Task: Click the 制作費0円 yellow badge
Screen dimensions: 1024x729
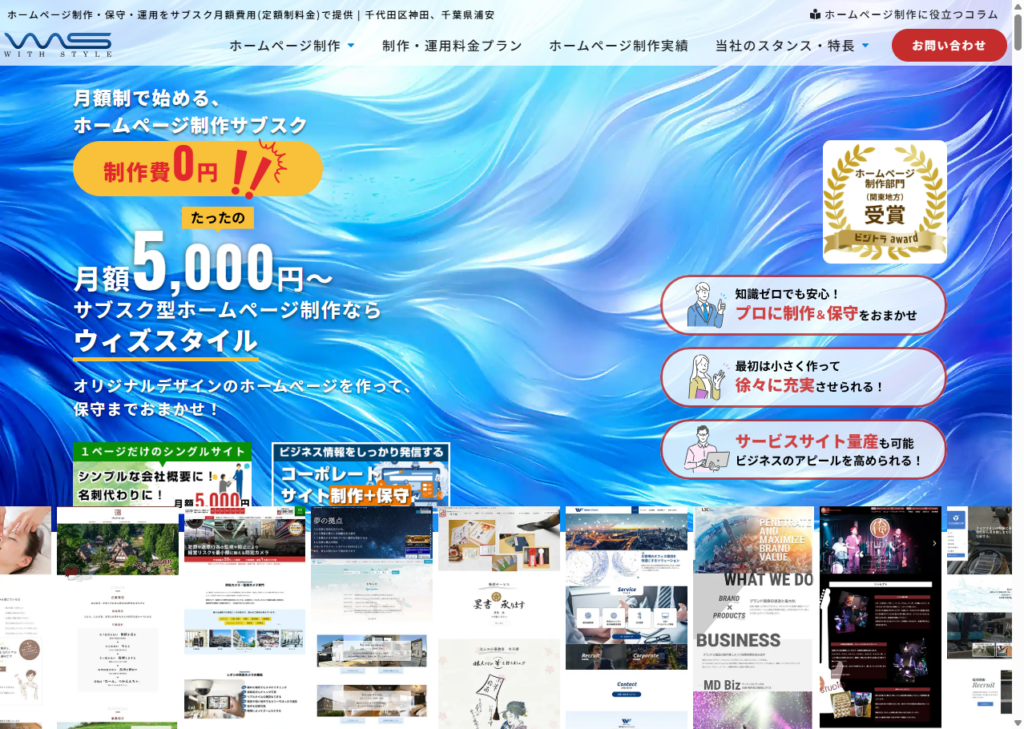Action: pyautogui.click(x=197, y=169)
